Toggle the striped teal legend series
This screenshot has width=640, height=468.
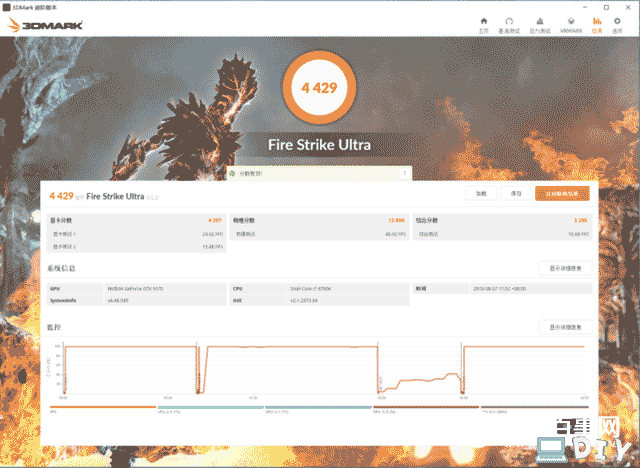coord(318,407)
